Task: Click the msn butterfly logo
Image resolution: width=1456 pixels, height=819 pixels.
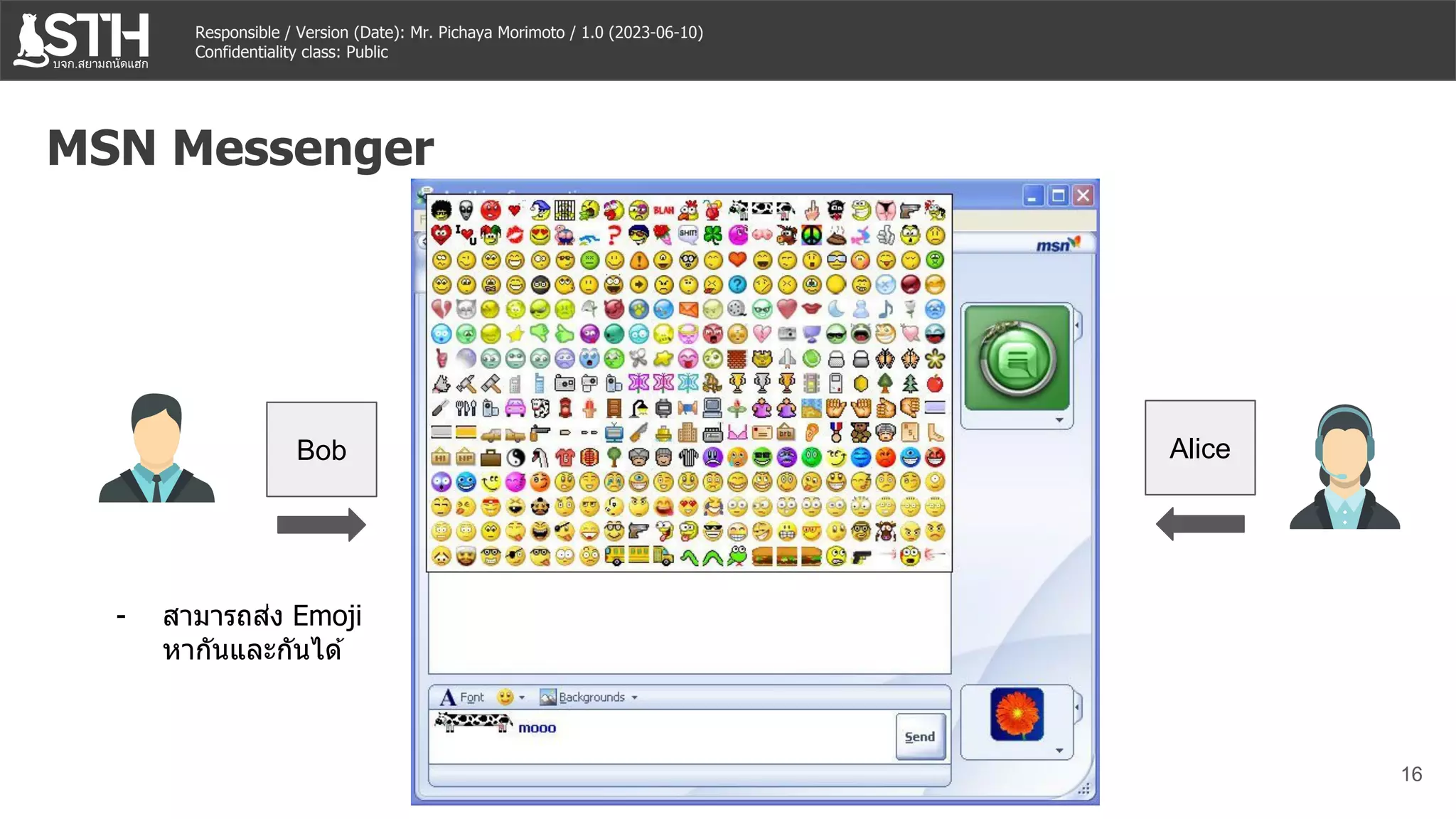Action: [1059, 245]
